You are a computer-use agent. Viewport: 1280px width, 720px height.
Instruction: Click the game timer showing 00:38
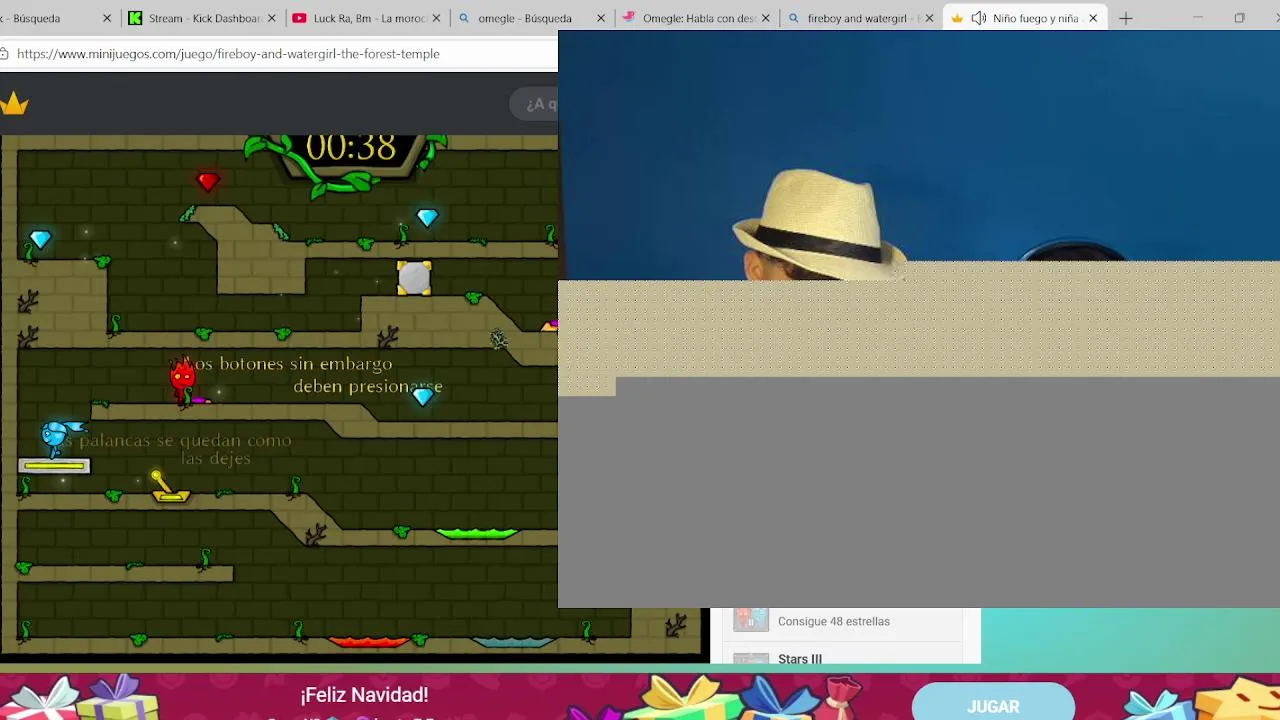(x=351, y=148)
